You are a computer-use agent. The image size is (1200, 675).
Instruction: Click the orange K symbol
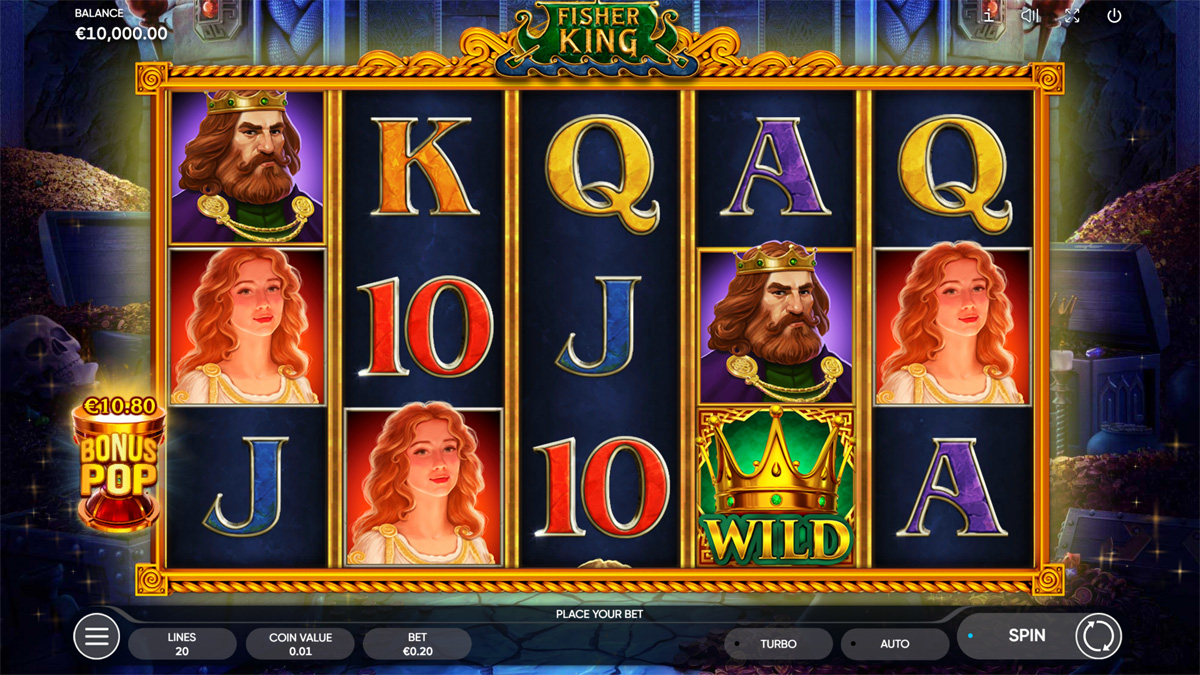coord(423,167)
